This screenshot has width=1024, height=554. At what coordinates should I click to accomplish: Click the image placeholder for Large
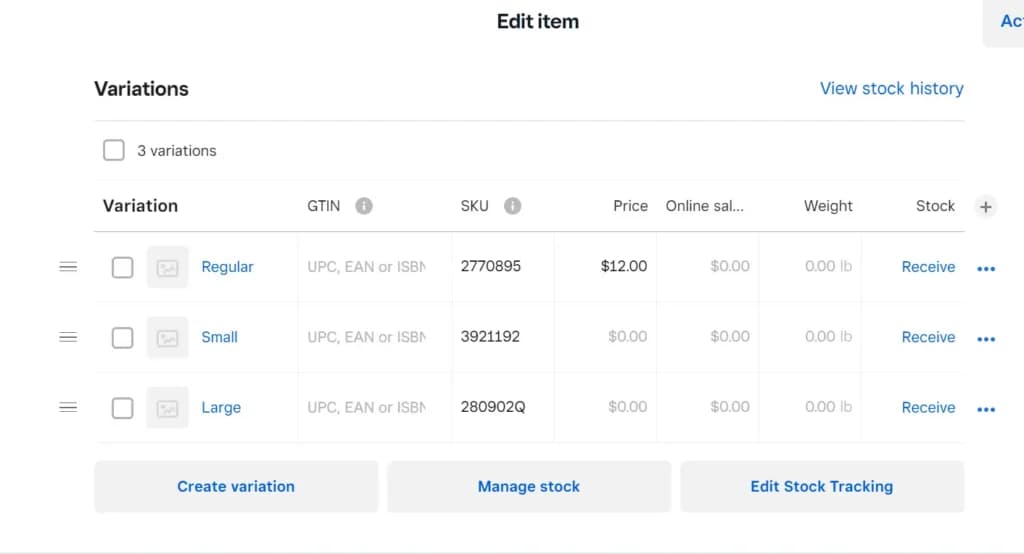click(x=167, y=408)
